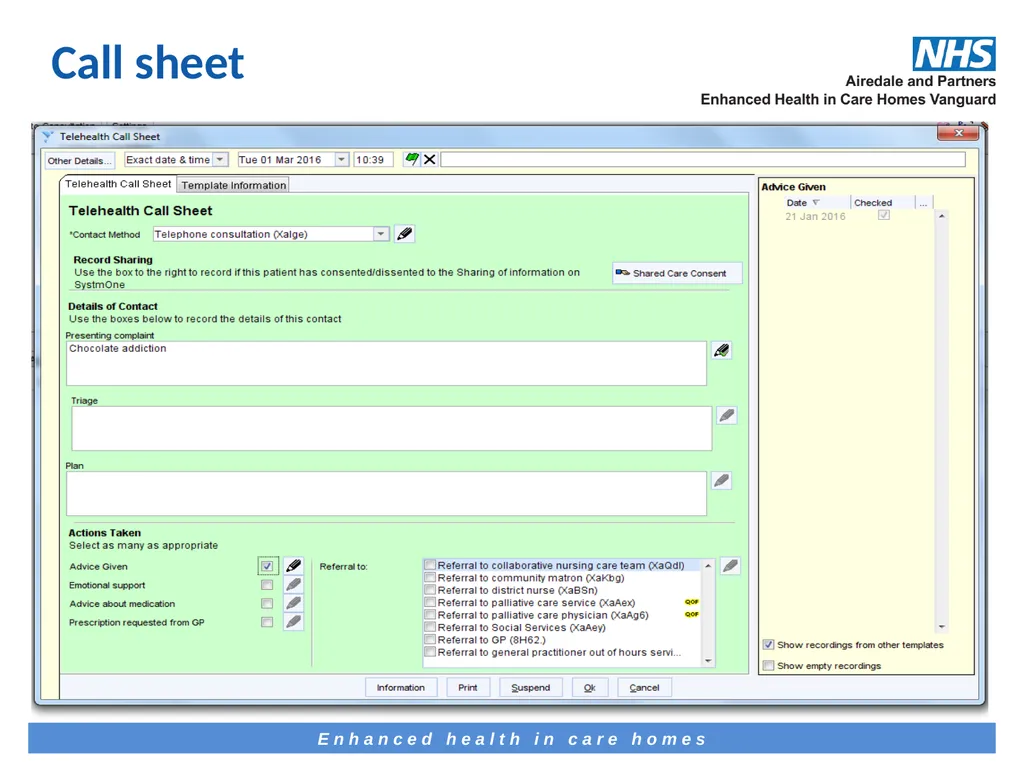This screenshot has width=1024, height=768.
Task: Click the black X icon in the toolbar
Action: (430, 159)
